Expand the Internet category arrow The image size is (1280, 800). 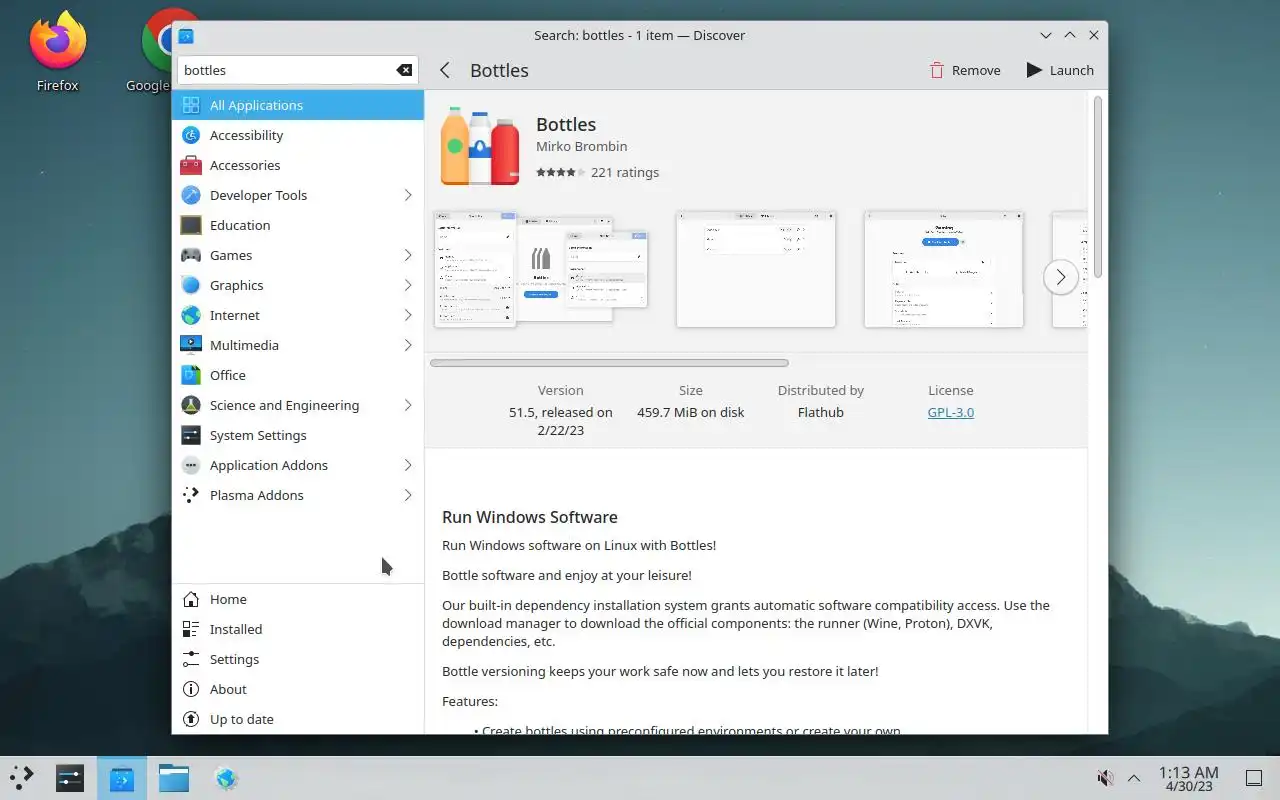click(x=408, y=315)
